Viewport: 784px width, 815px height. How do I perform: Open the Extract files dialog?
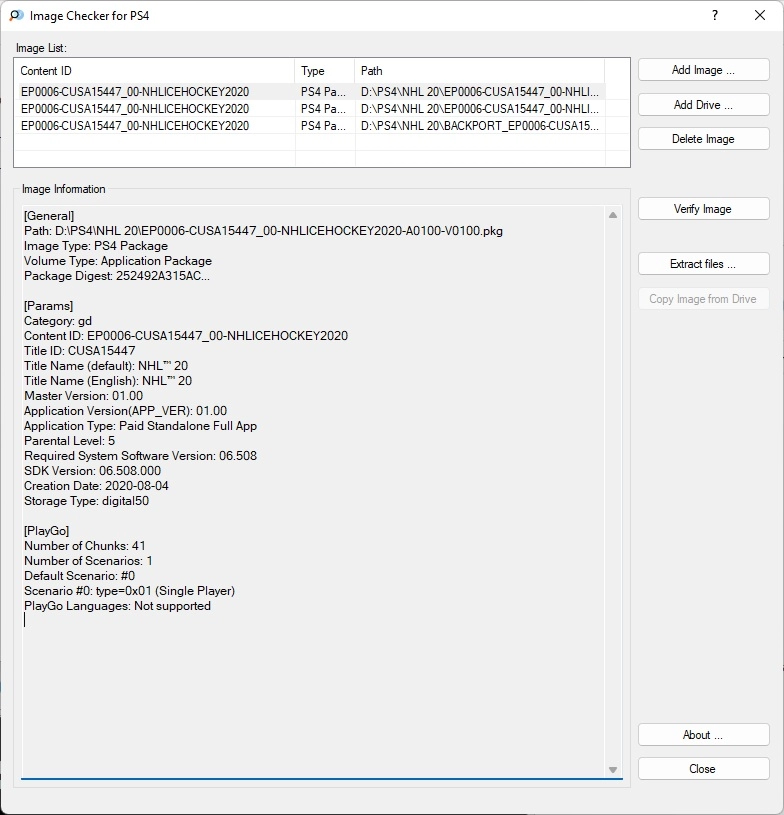(703, 264)
